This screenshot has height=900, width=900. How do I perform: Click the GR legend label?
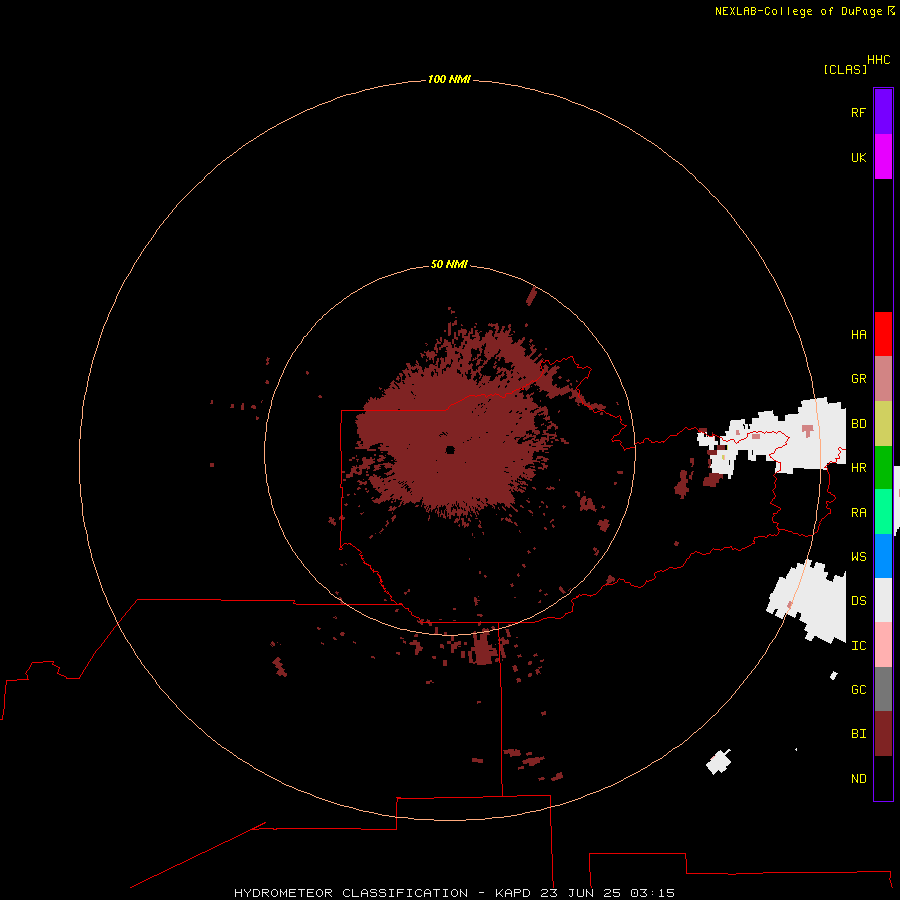tap(858, 379)
